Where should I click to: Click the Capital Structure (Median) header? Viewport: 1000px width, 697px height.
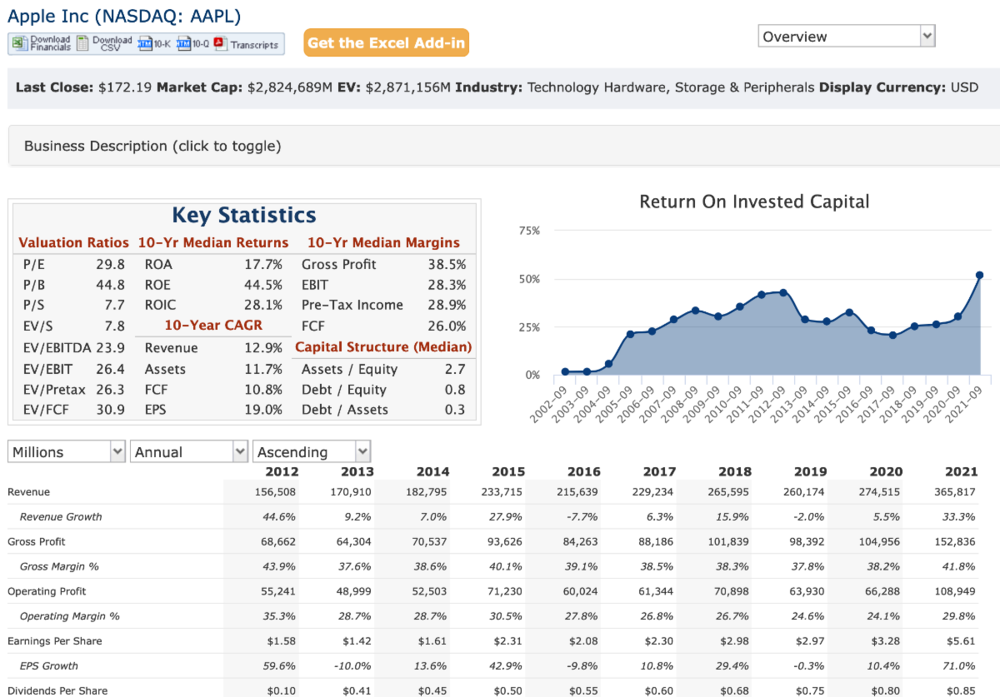(x=383, y=347)
